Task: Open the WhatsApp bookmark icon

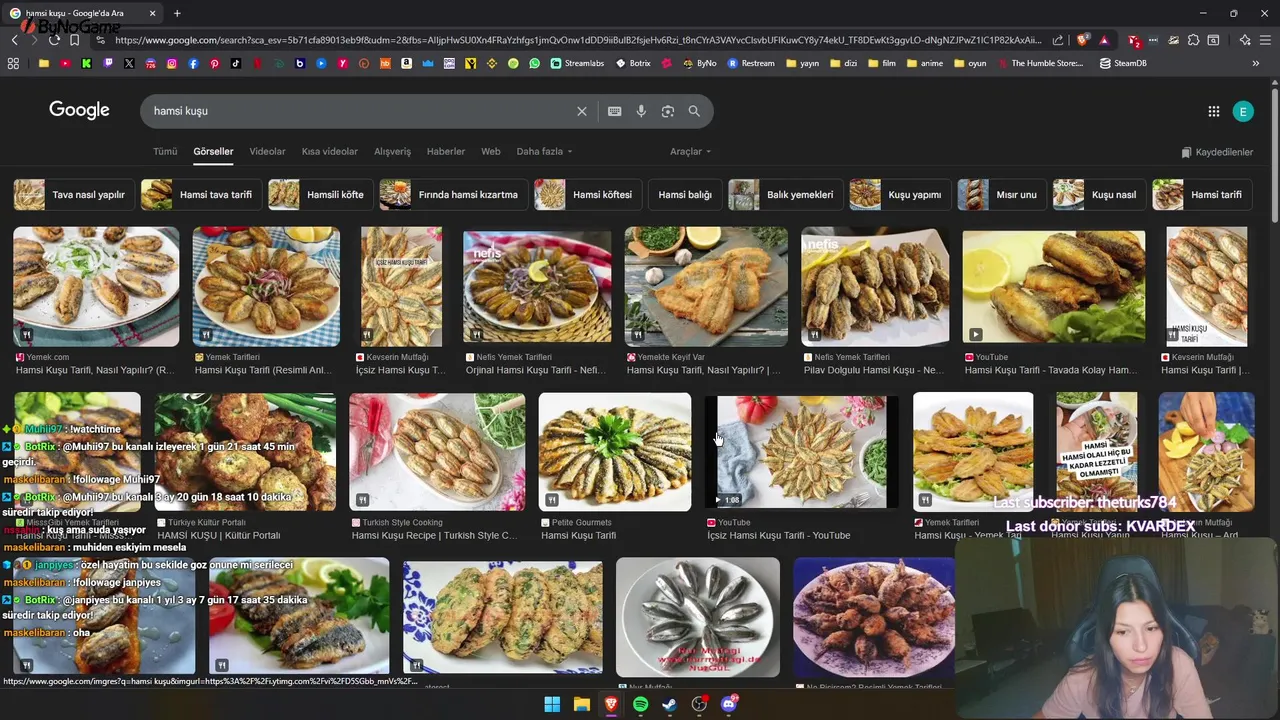Action: (x=535, y=63)
